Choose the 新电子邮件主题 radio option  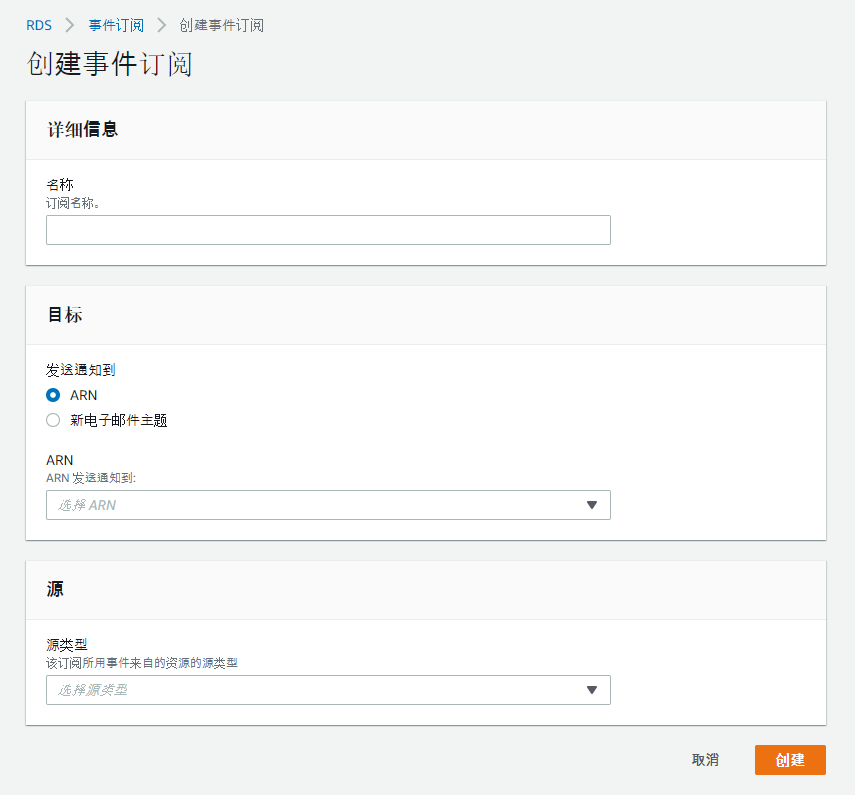click(53, 420)
